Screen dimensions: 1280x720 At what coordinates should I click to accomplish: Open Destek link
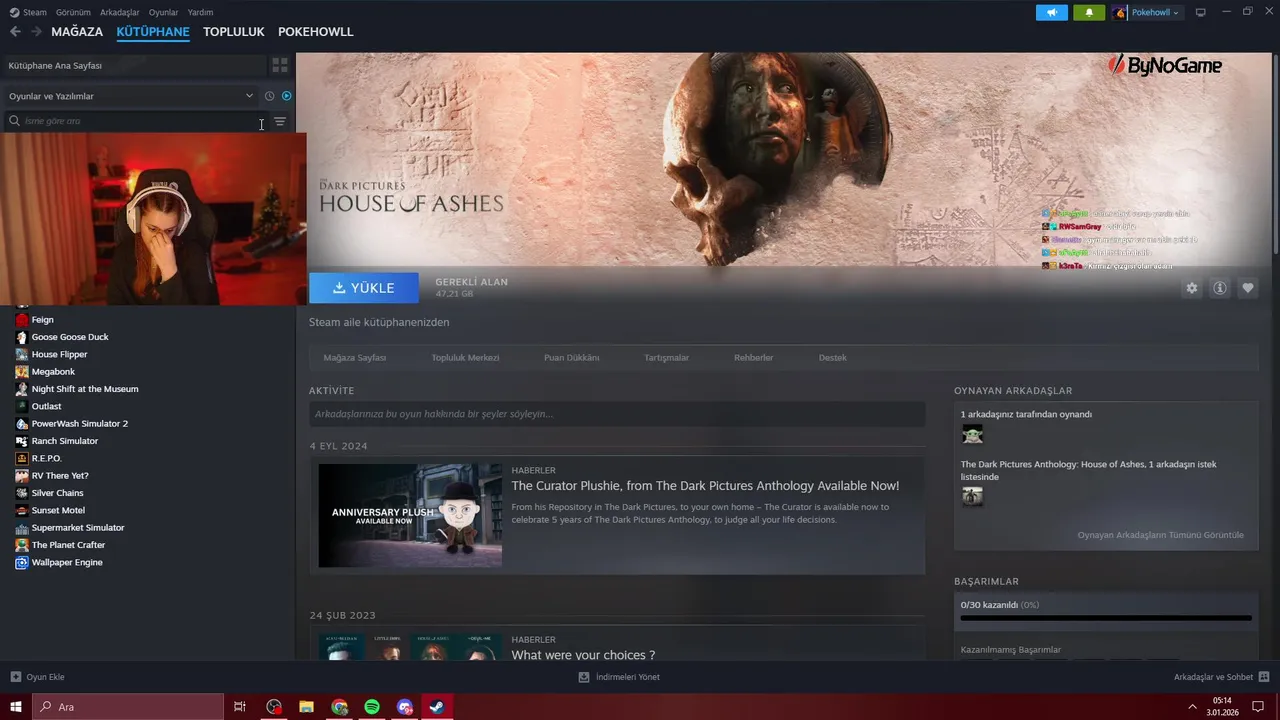833,357
